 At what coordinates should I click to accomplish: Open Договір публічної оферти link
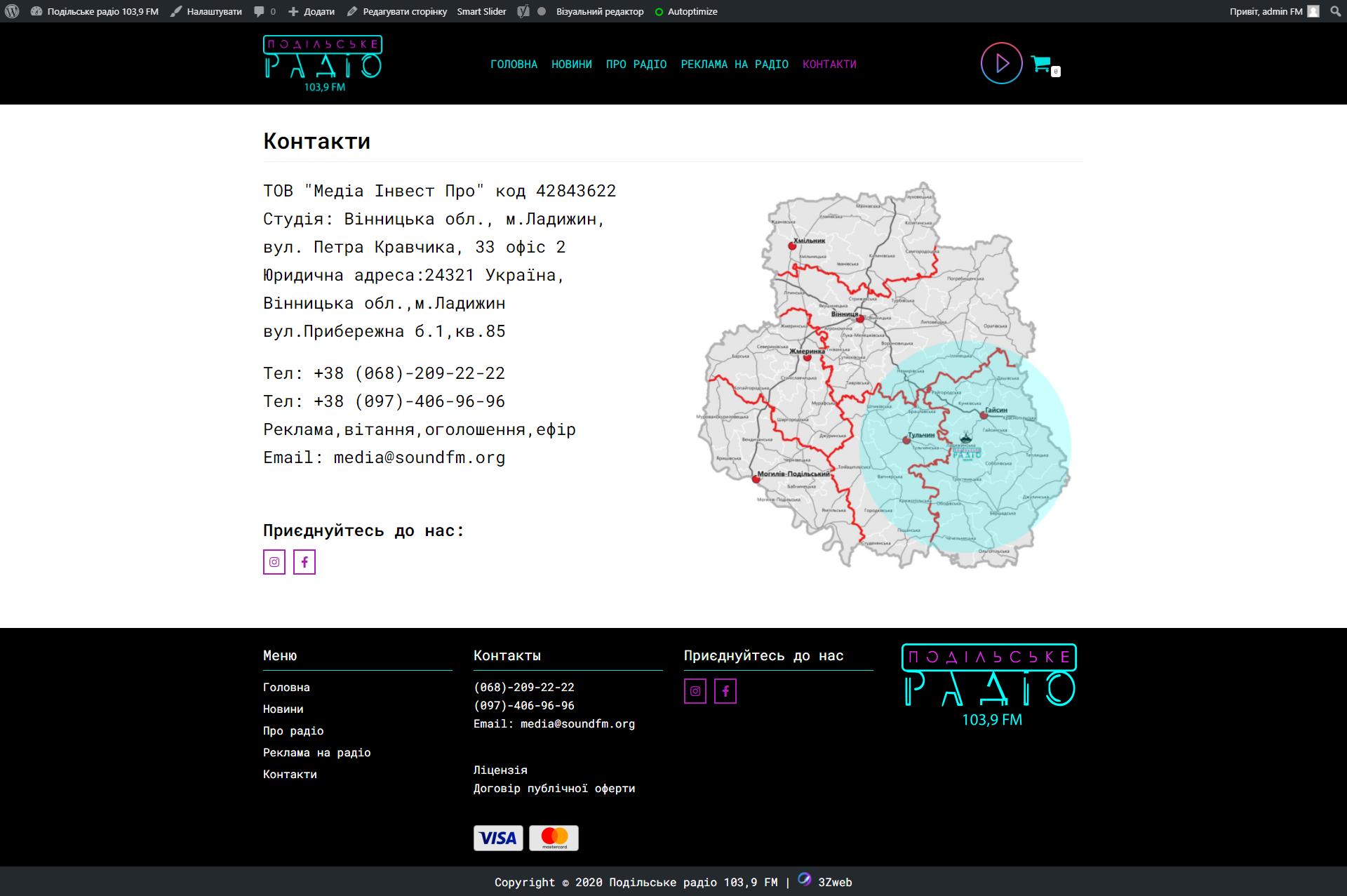(554, 788)
